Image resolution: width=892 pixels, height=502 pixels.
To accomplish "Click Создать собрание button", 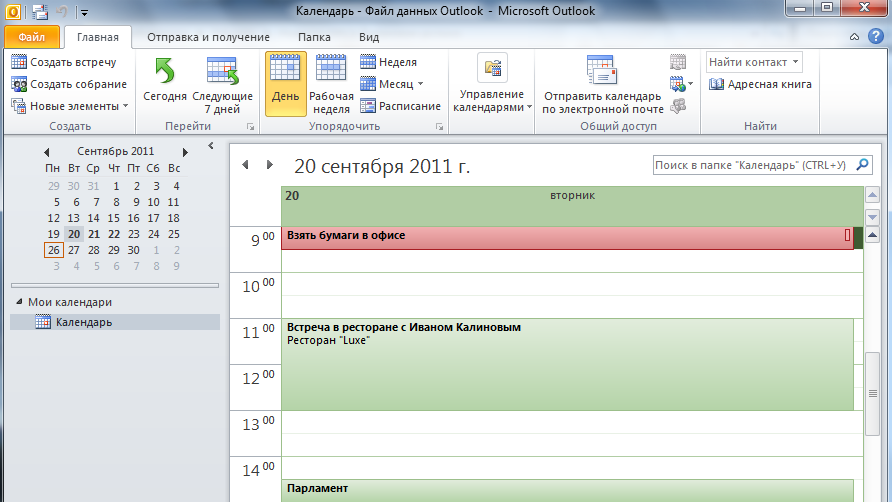I will [x=69, y=84].
